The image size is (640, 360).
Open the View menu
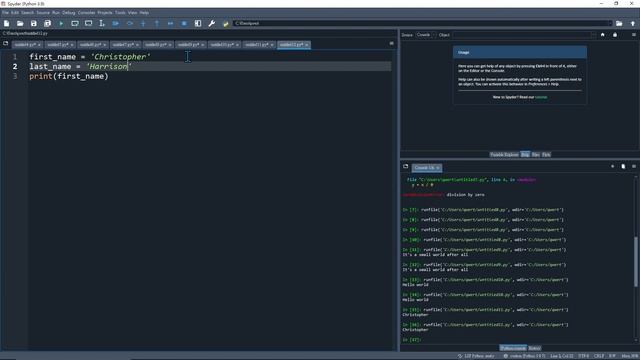click(133, 13)
